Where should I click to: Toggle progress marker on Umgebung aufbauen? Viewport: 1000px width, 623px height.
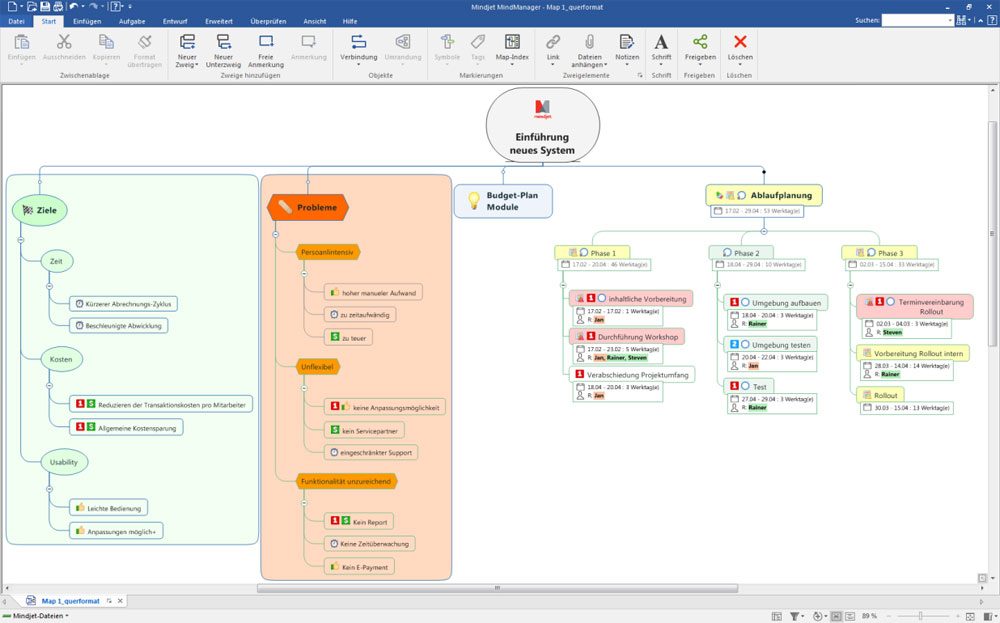[x=745, y=302]
